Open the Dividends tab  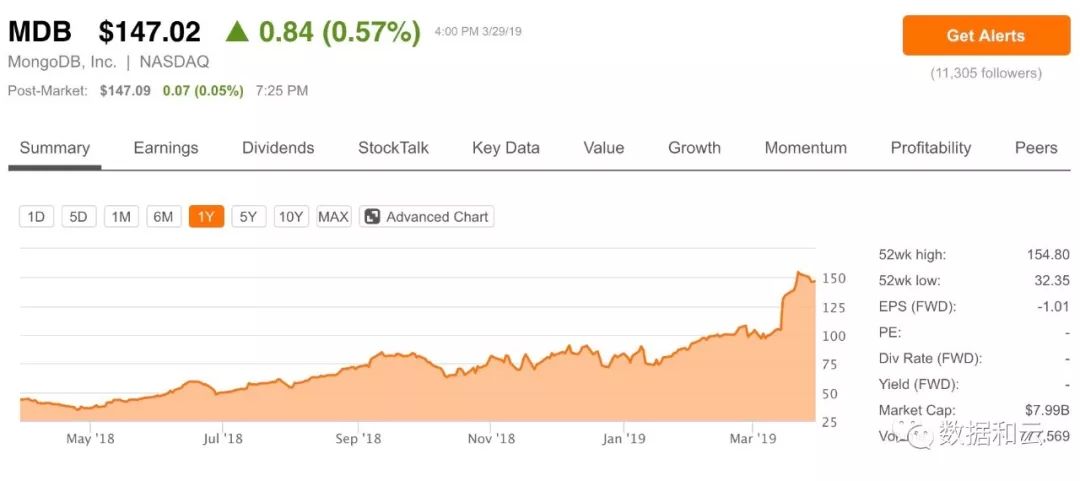(278, 148)
